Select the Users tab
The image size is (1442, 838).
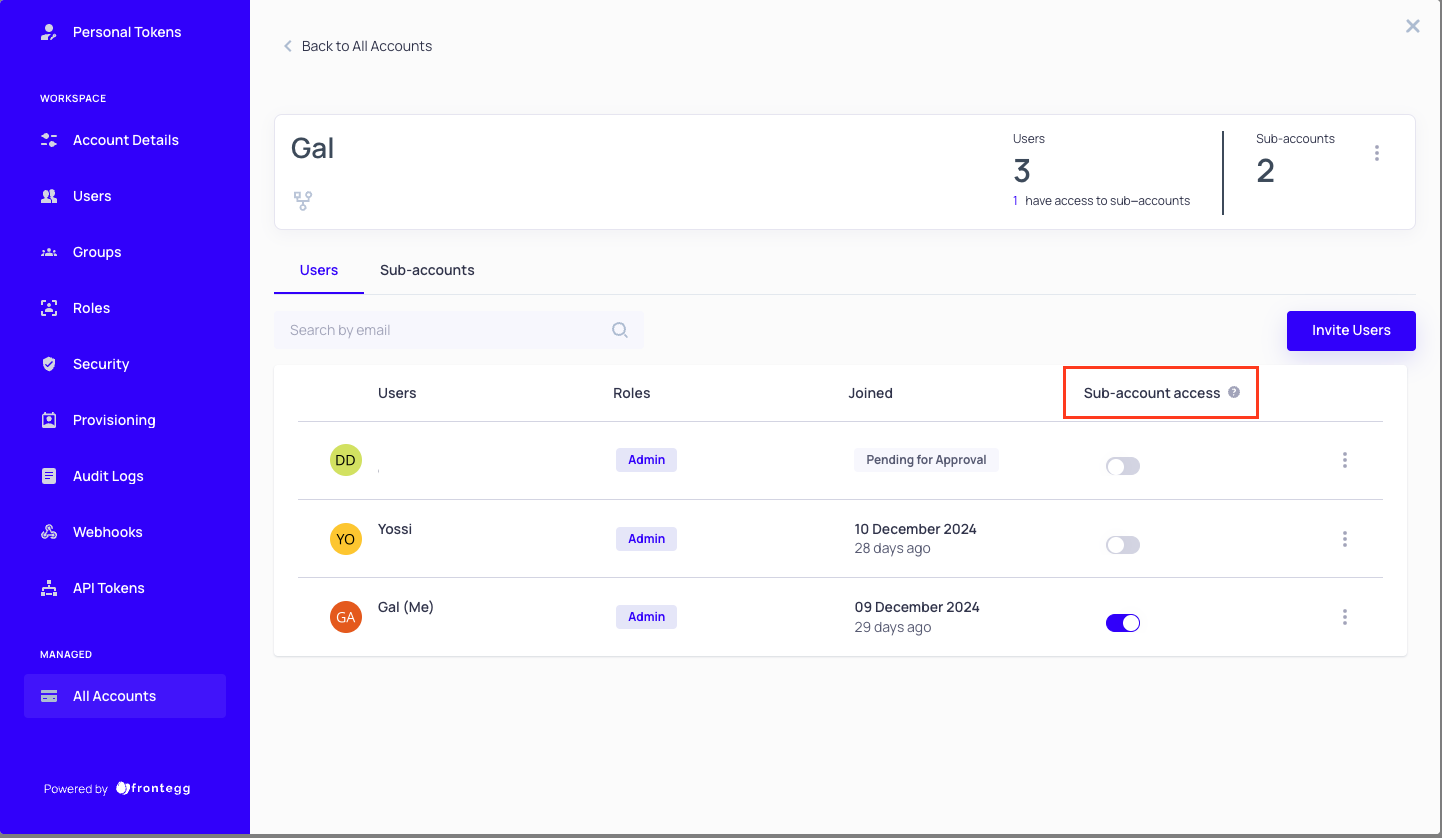(319, 270)
